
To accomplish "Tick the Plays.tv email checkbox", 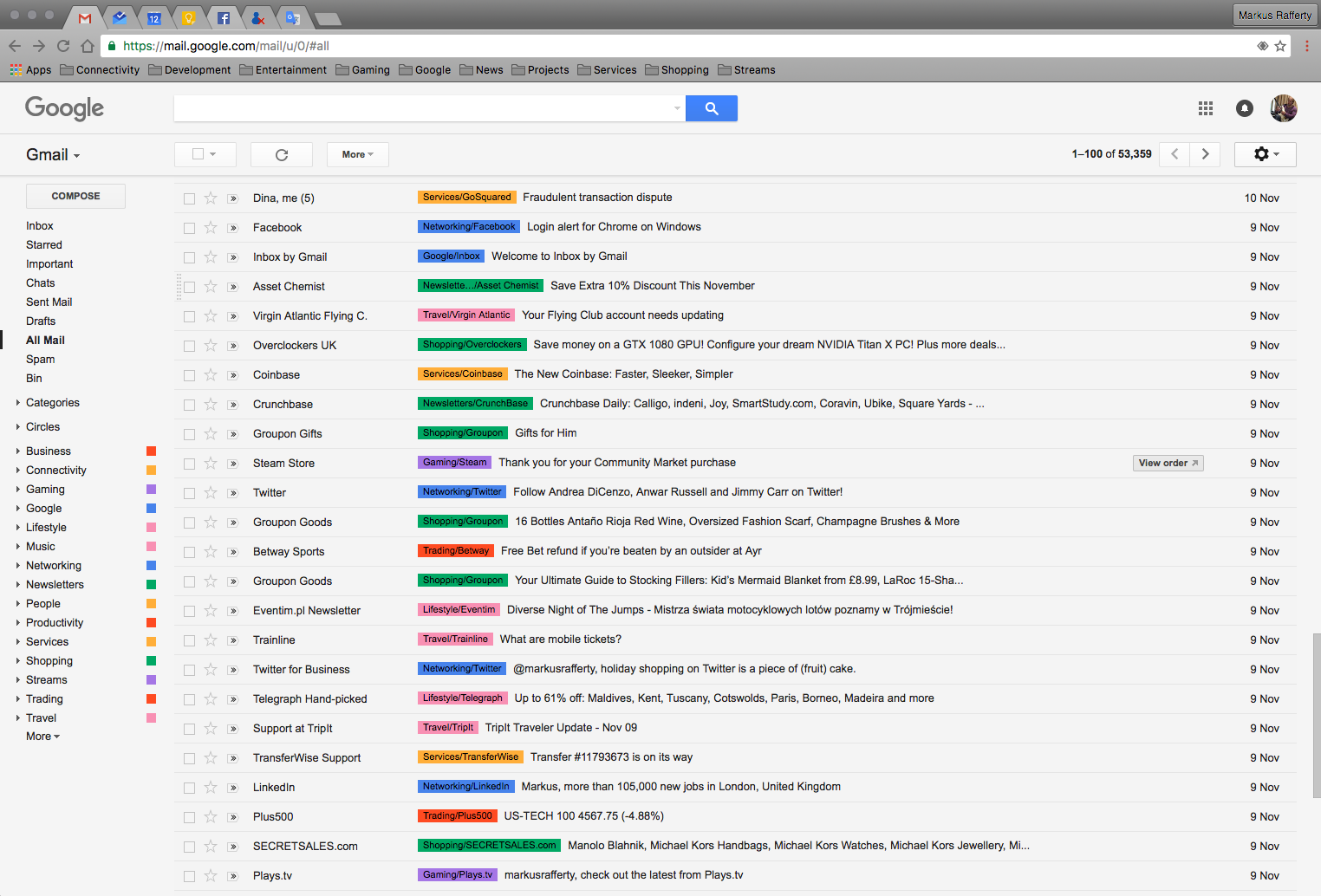I will point(189,876).
